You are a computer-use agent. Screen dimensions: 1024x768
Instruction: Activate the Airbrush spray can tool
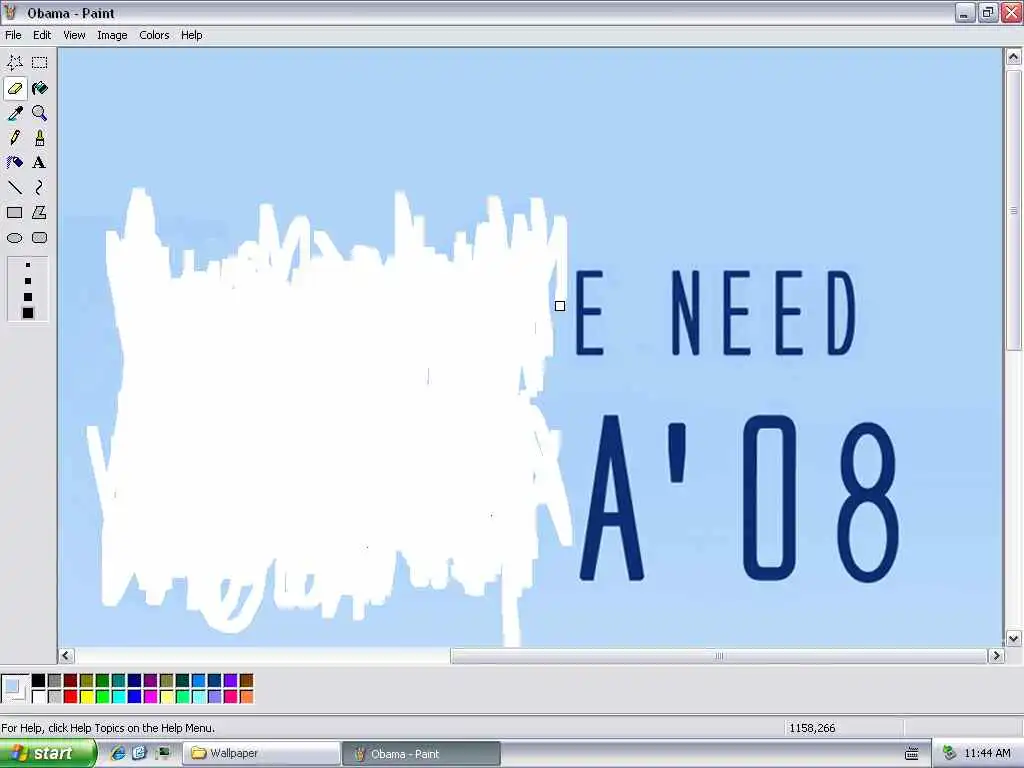point(14,163)
